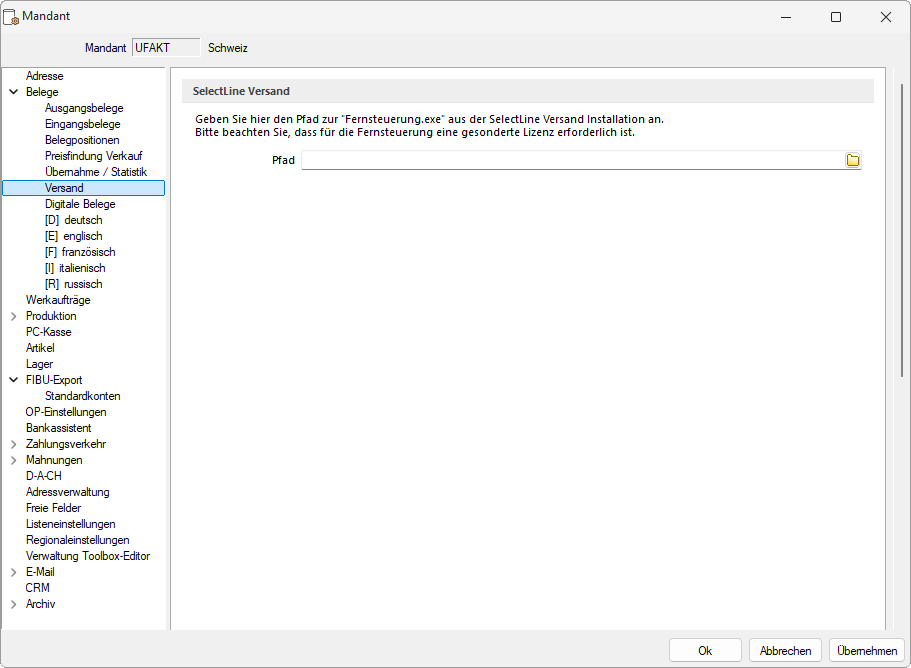Select Übernahme / Statistik entry
This screenshot has width=911, height=668.
pyautogui.click(x=96, y=172)
